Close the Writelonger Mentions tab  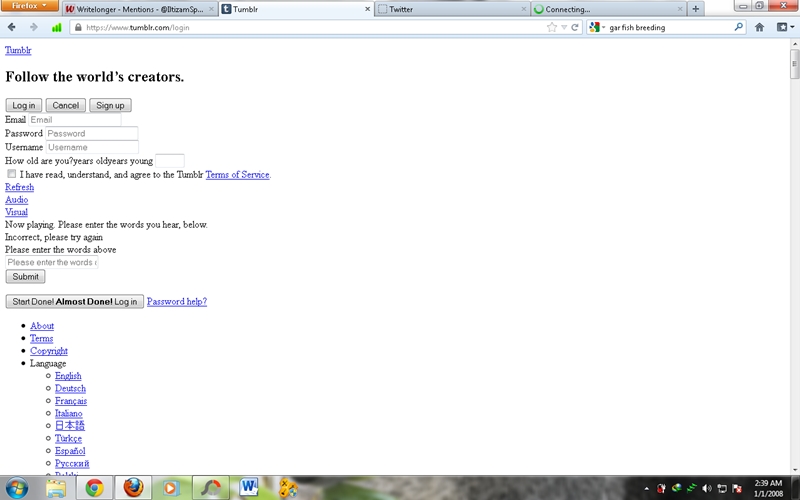[x=211, y=9]
